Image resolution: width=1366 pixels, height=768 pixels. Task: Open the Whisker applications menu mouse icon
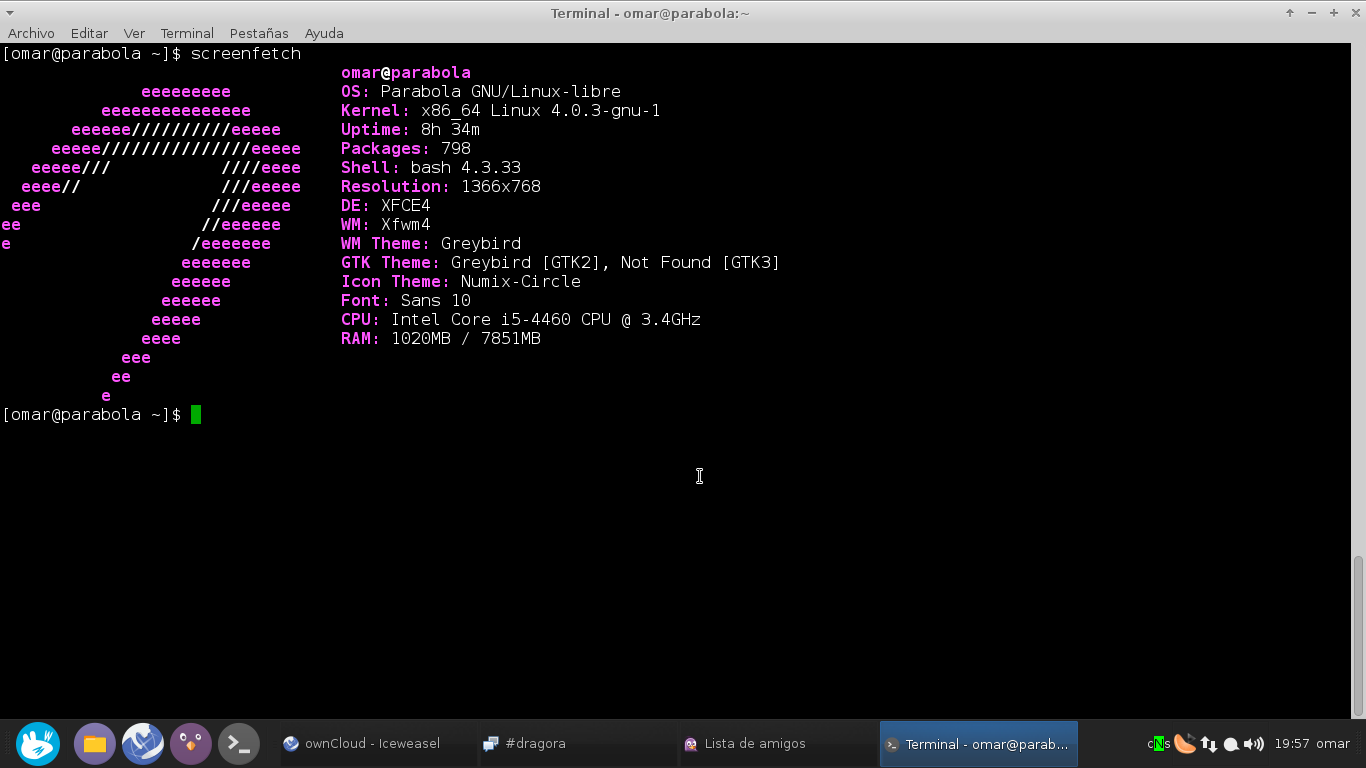pos(38,744)
